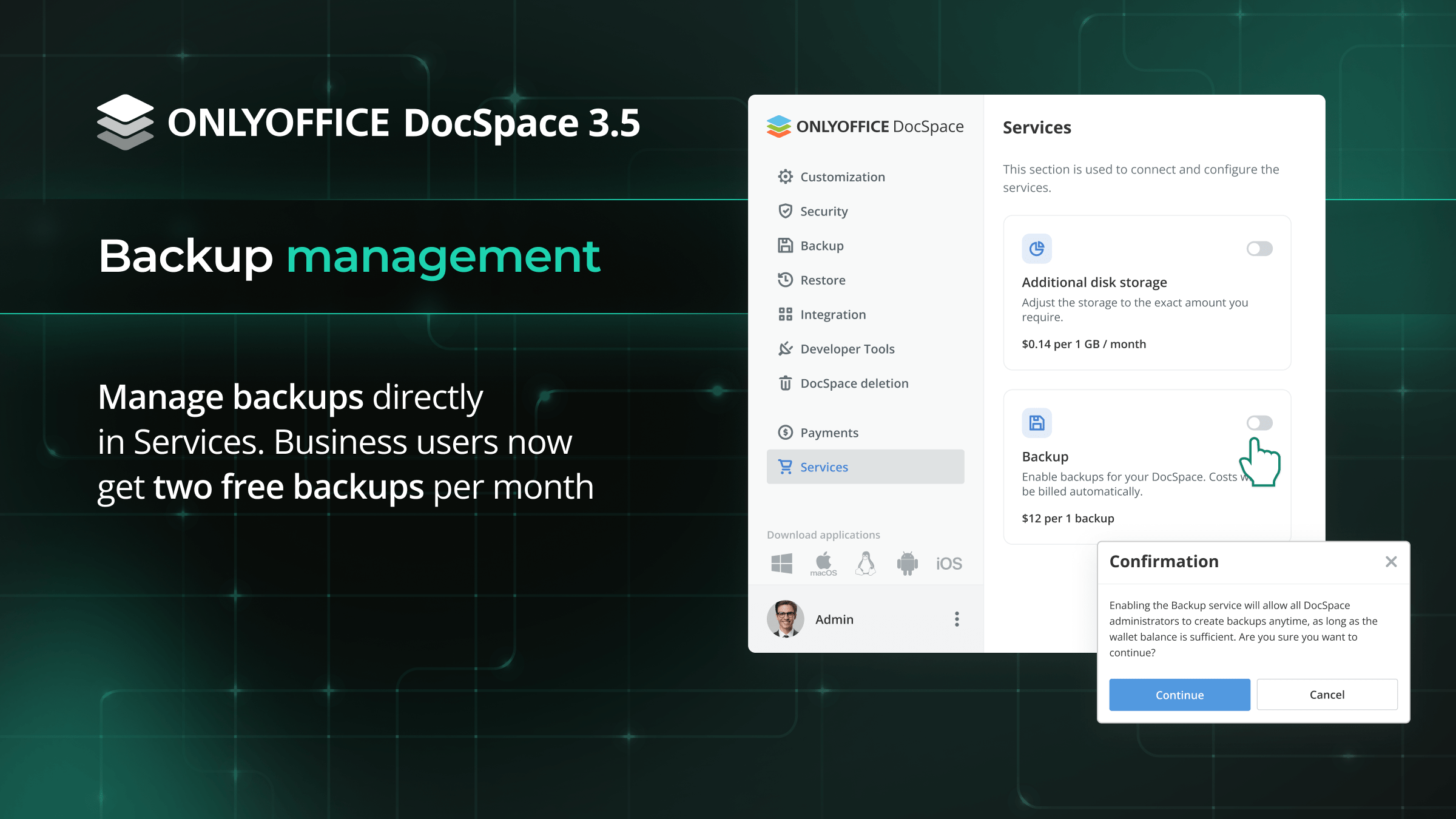Go to the Security settings section

[824, 211]
